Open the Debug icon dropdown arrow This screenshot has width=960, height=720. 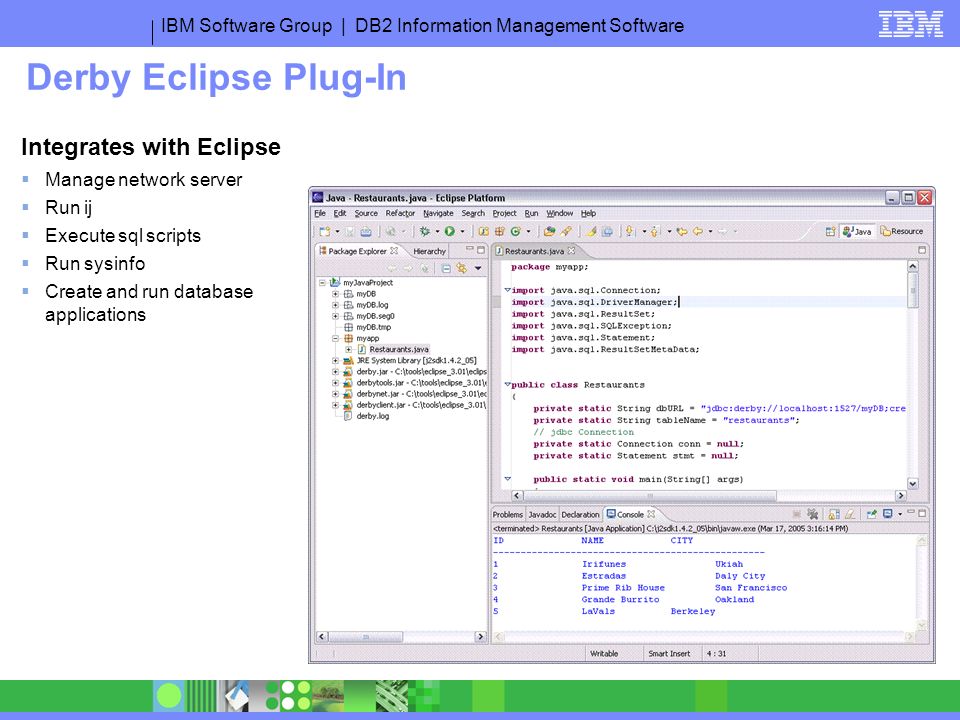(x=437, y=231)
